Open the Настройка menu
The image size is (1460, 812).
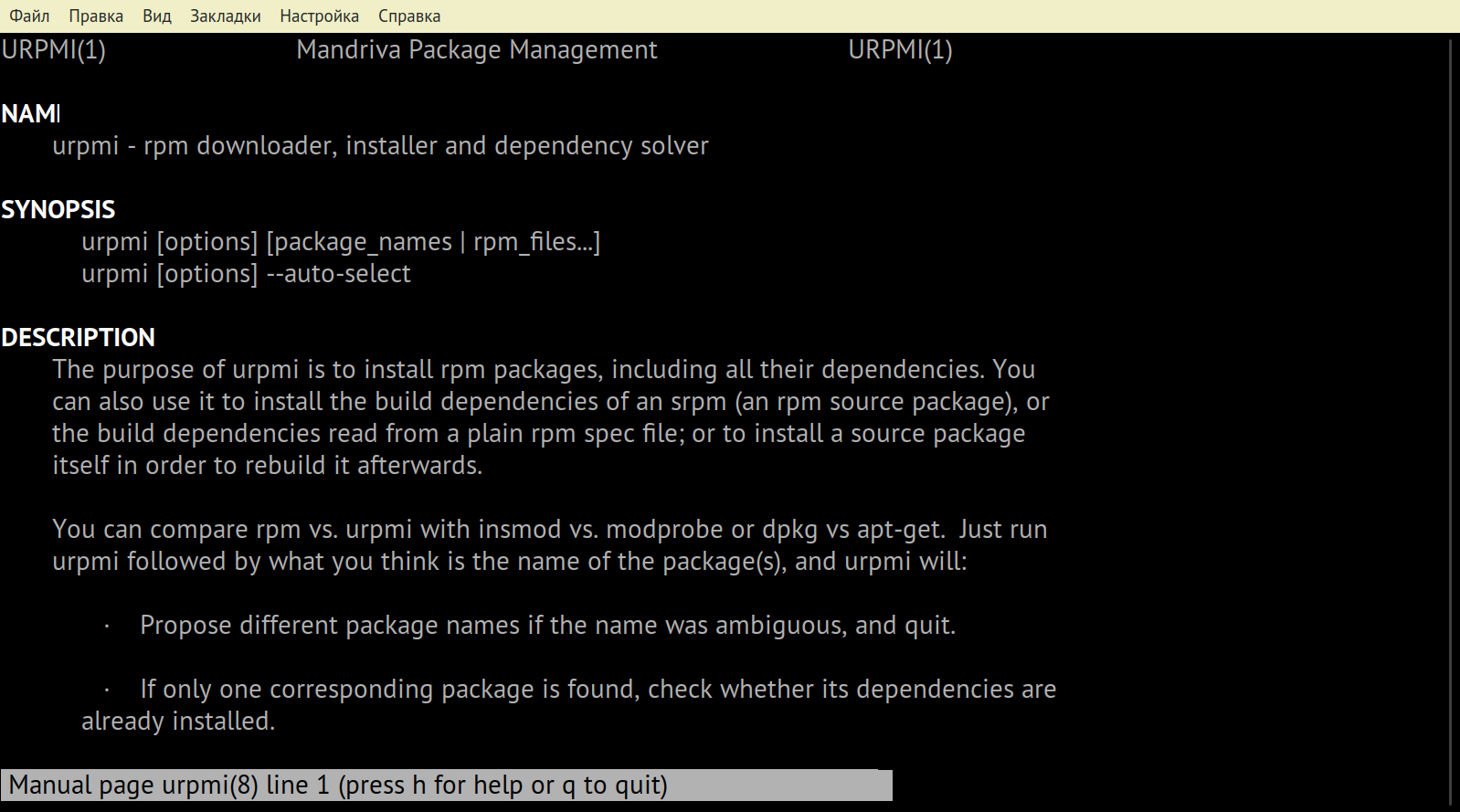319,16
